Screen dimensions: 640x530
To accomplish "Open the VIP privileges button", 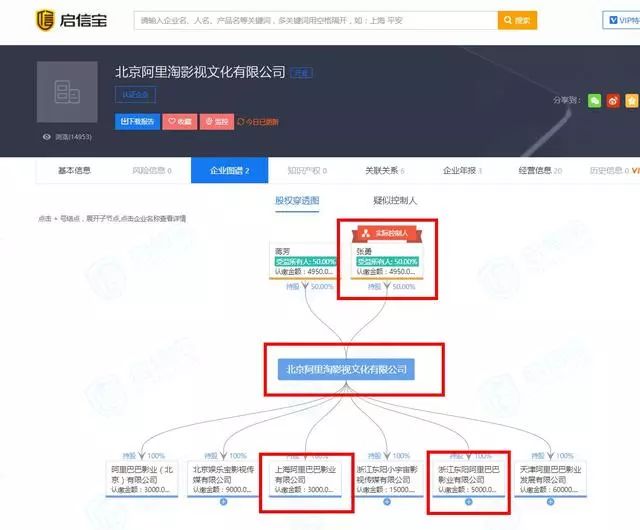I will (x=622, y=20).
